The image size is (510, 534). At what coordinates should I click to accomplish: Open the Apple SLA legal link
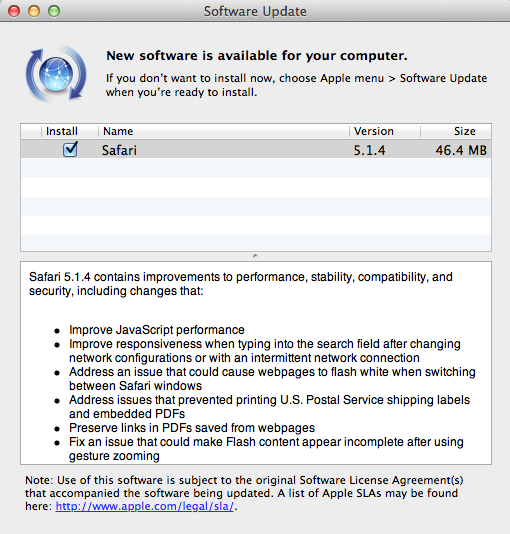point(145,506)
